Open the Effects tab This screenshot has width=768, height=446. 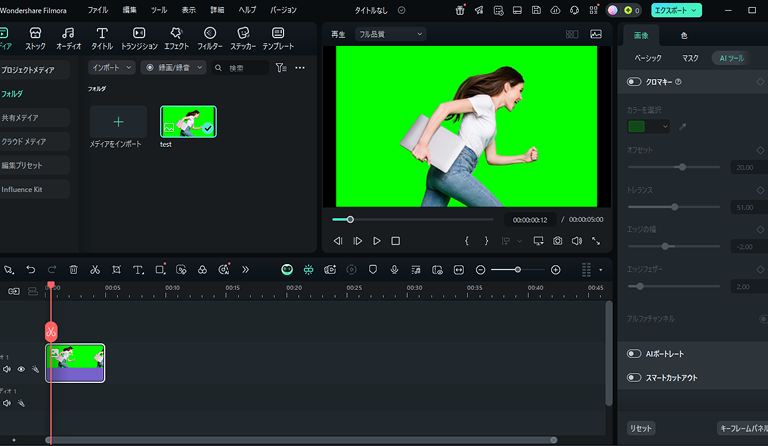click(176, 39)
